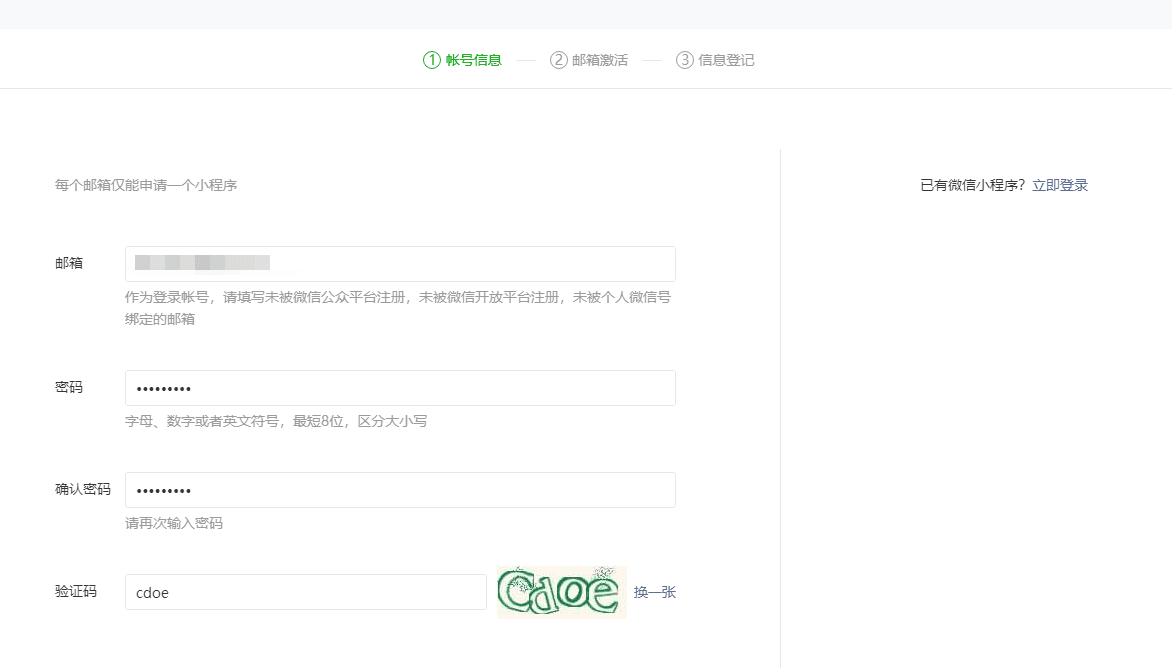This screenshot has width=1172, height=668.
Task: Click the green captcha image
Action: tap(561, 592)
